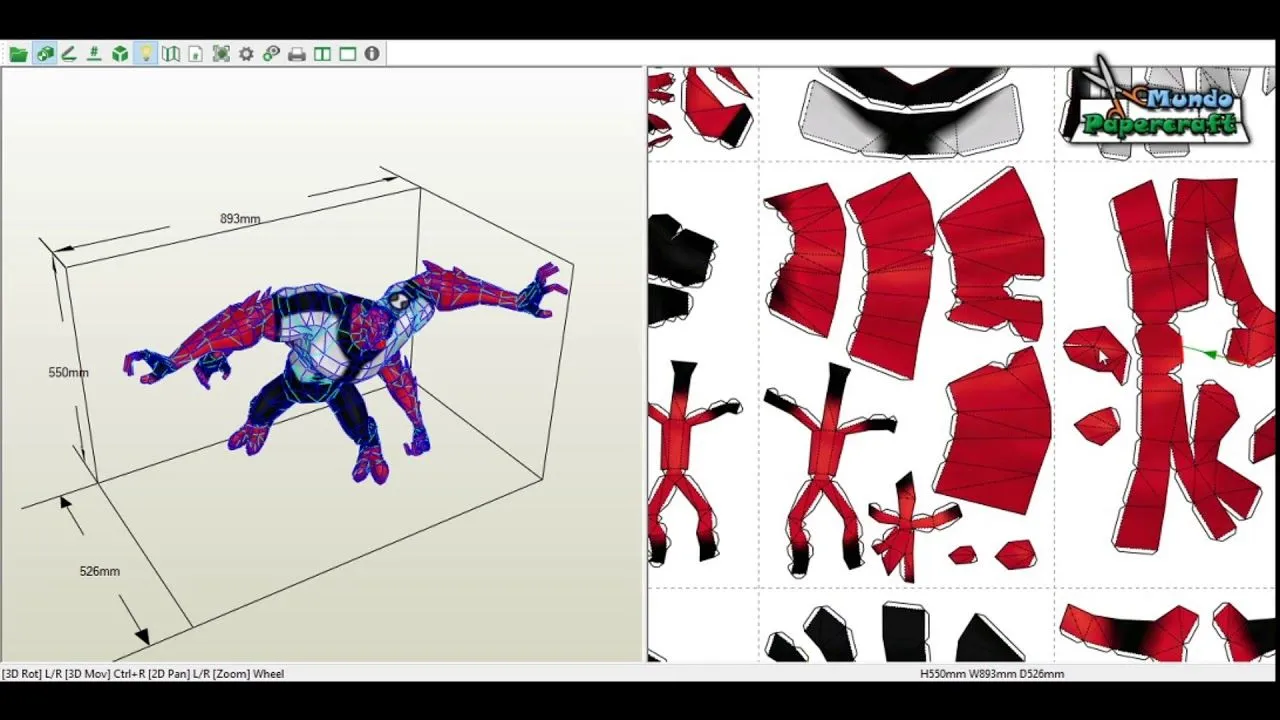Open settings with the gear icon

[246, 54]
